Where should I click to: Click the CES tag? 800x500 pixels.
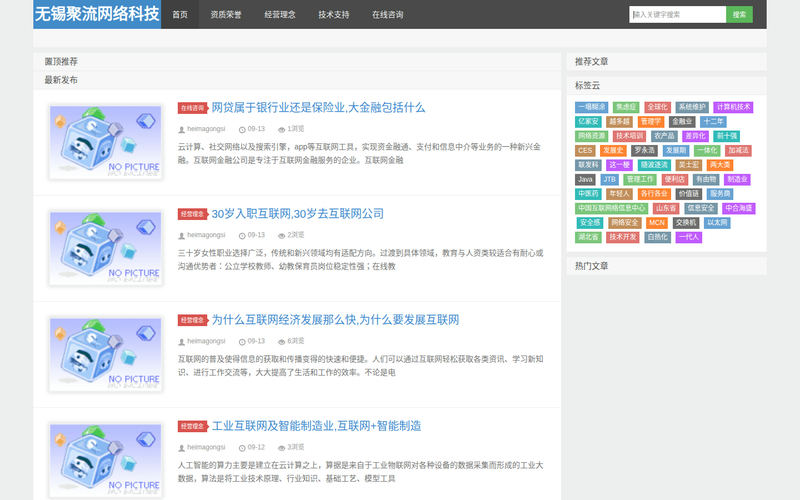tap(585, 151)
